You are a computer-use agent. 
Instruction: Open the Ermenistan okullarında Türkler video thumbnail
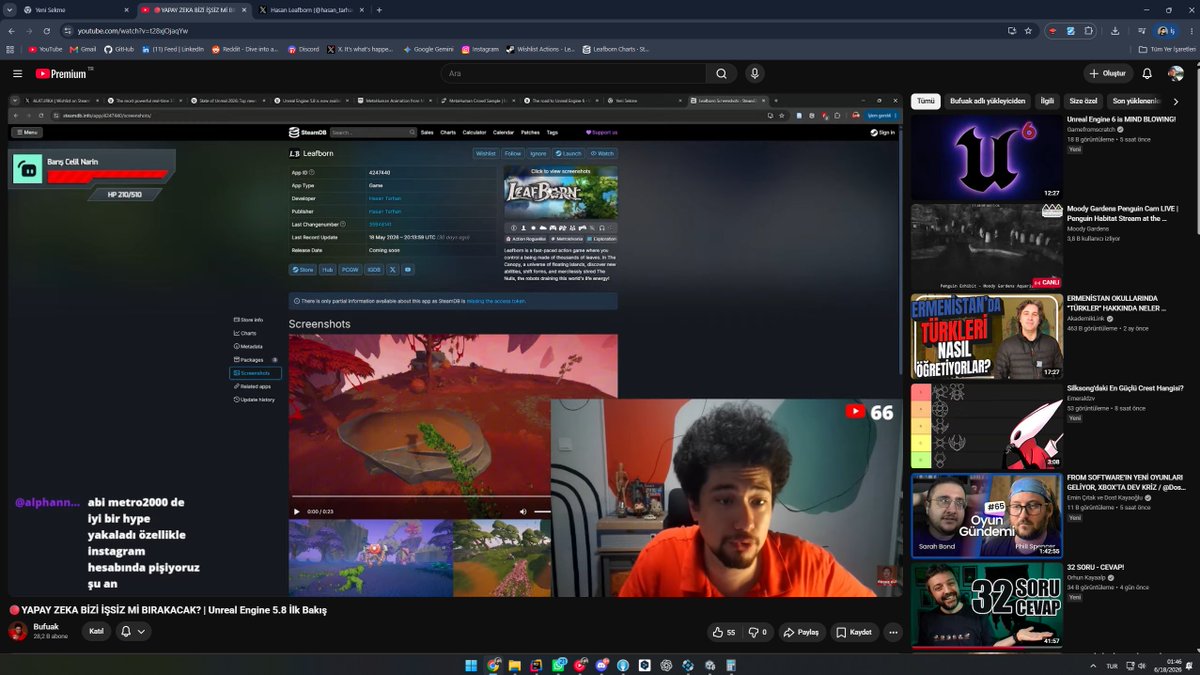pyautogui.click(x=986, y=336)
